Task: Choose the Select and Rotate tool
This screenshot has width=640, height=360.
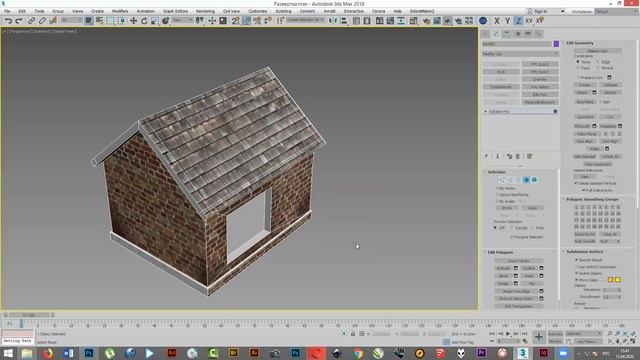Action: 144,20
